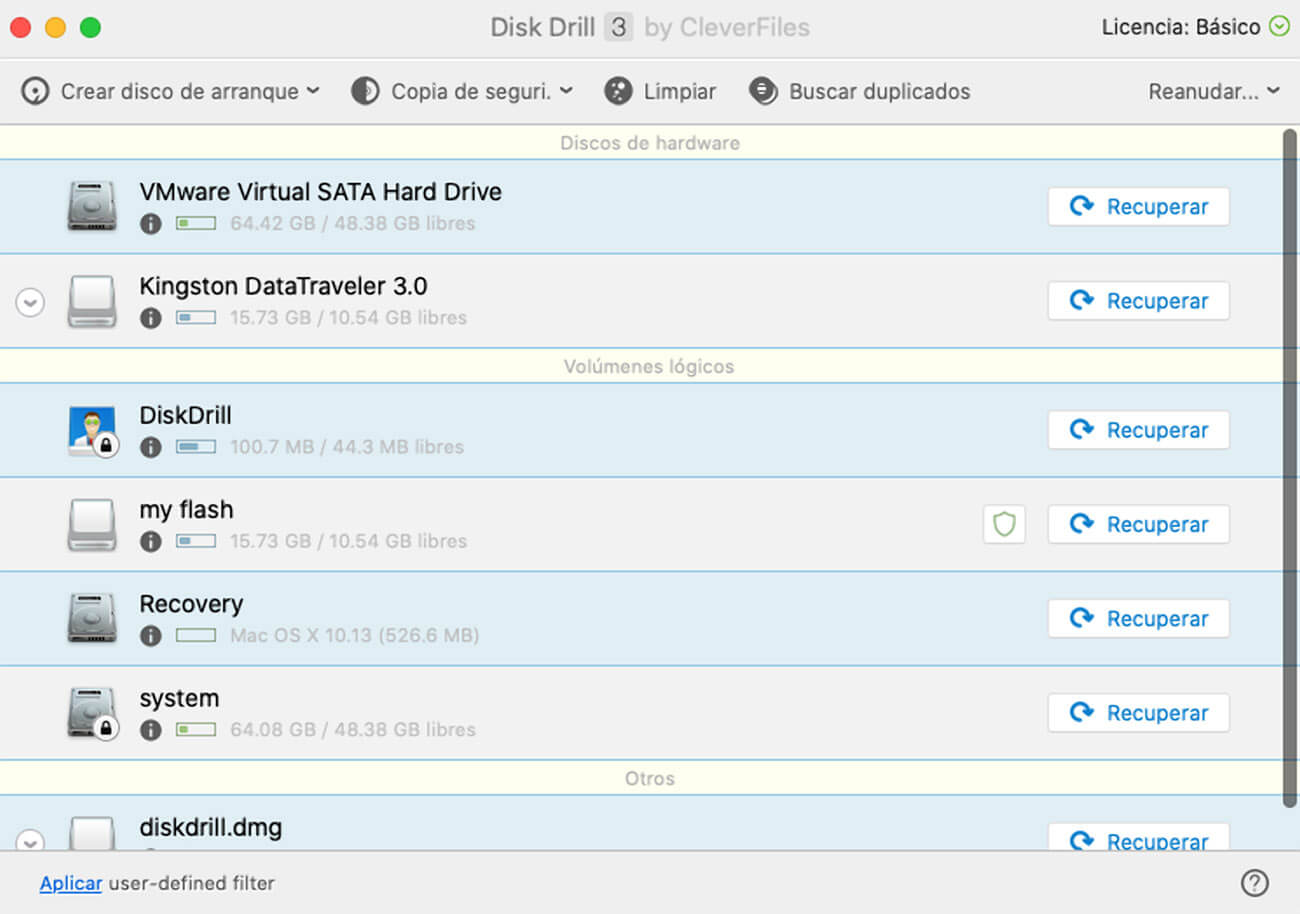Click Recuperar for the Recovery volume
The width and height of the screenshot is (1300, 914).
1138,619
